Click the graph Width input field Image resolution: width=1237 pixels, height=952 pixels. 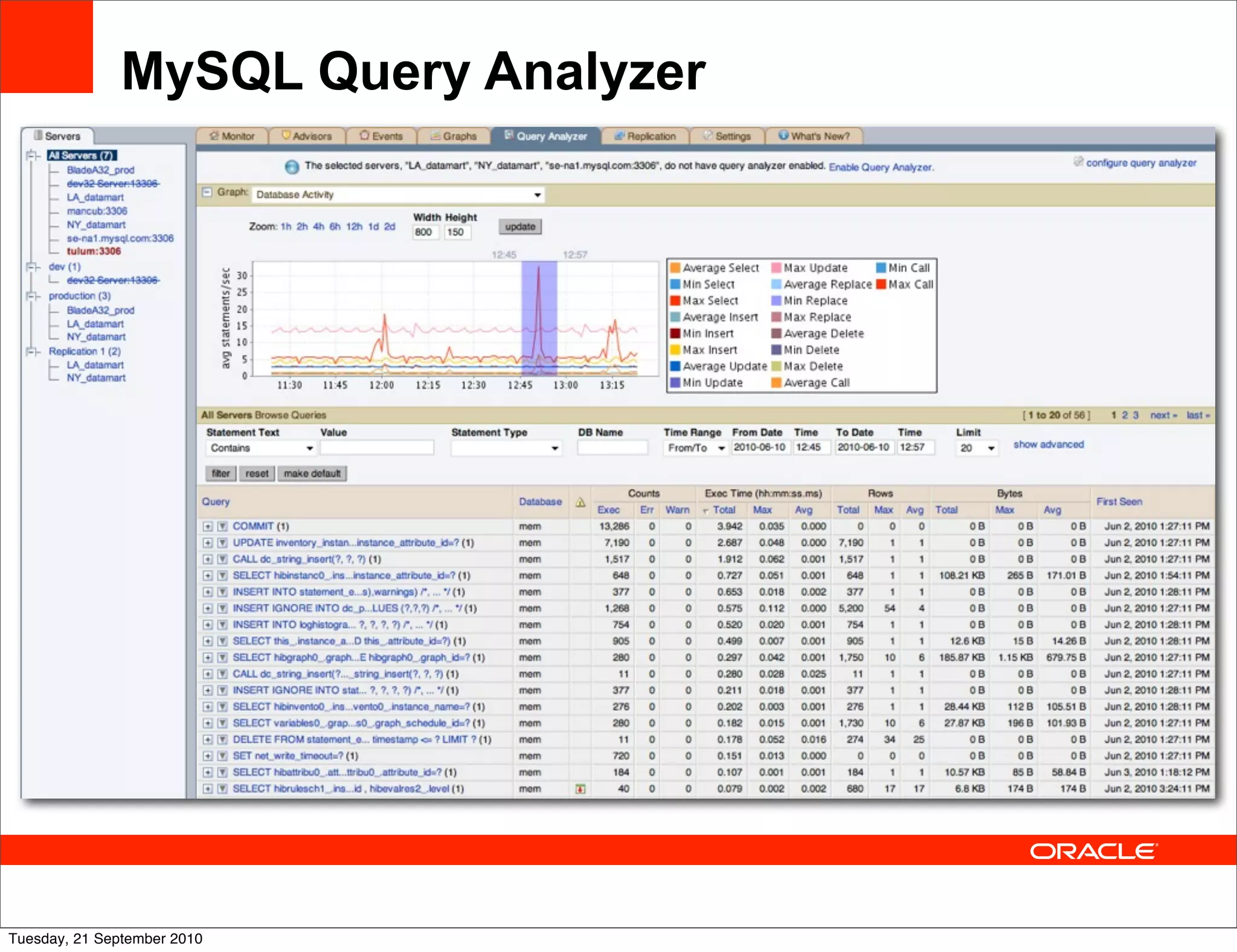tap(426, 232)
